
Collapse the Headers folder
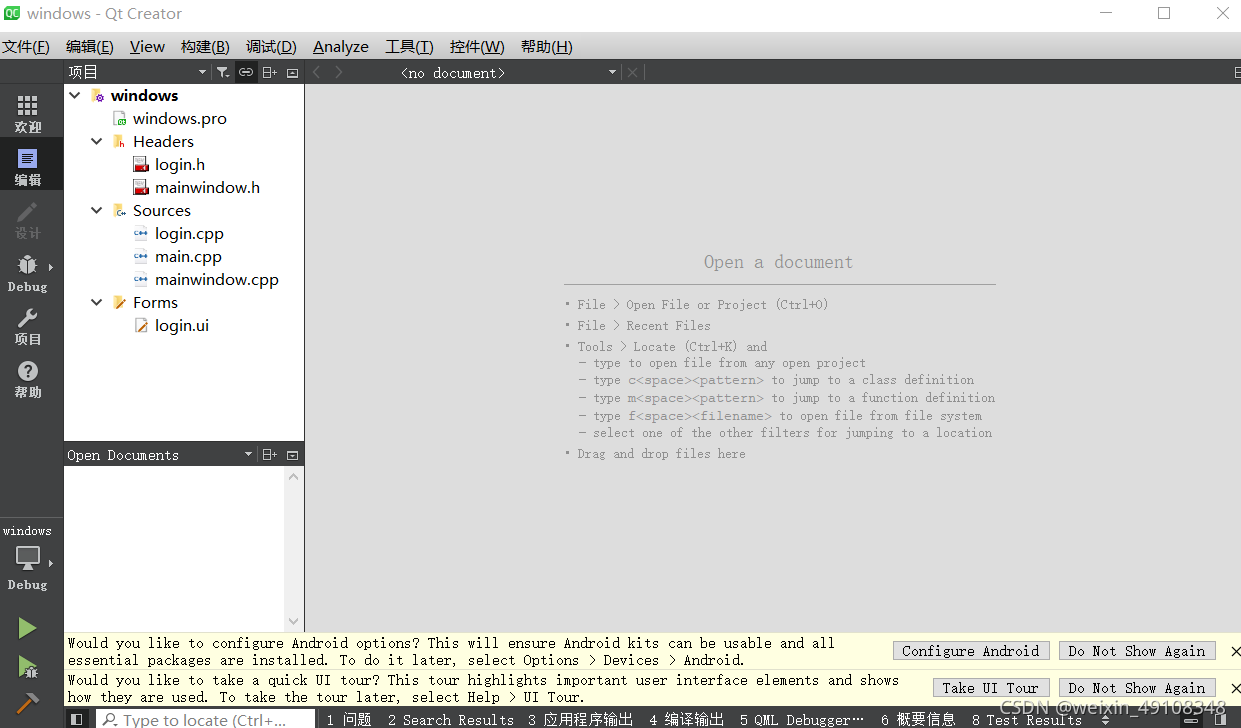97,141
